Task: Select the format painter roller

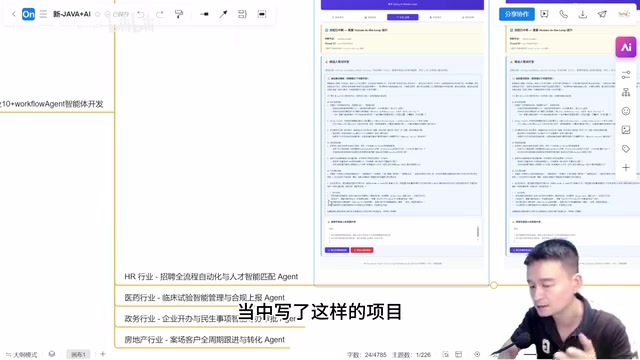Action: [179, 14]
